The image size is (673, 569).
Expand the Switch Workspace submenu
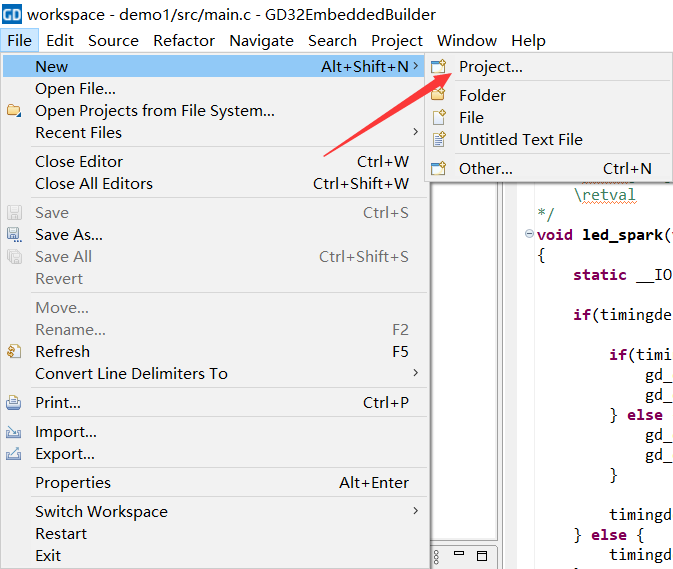(x=415, y=512)
